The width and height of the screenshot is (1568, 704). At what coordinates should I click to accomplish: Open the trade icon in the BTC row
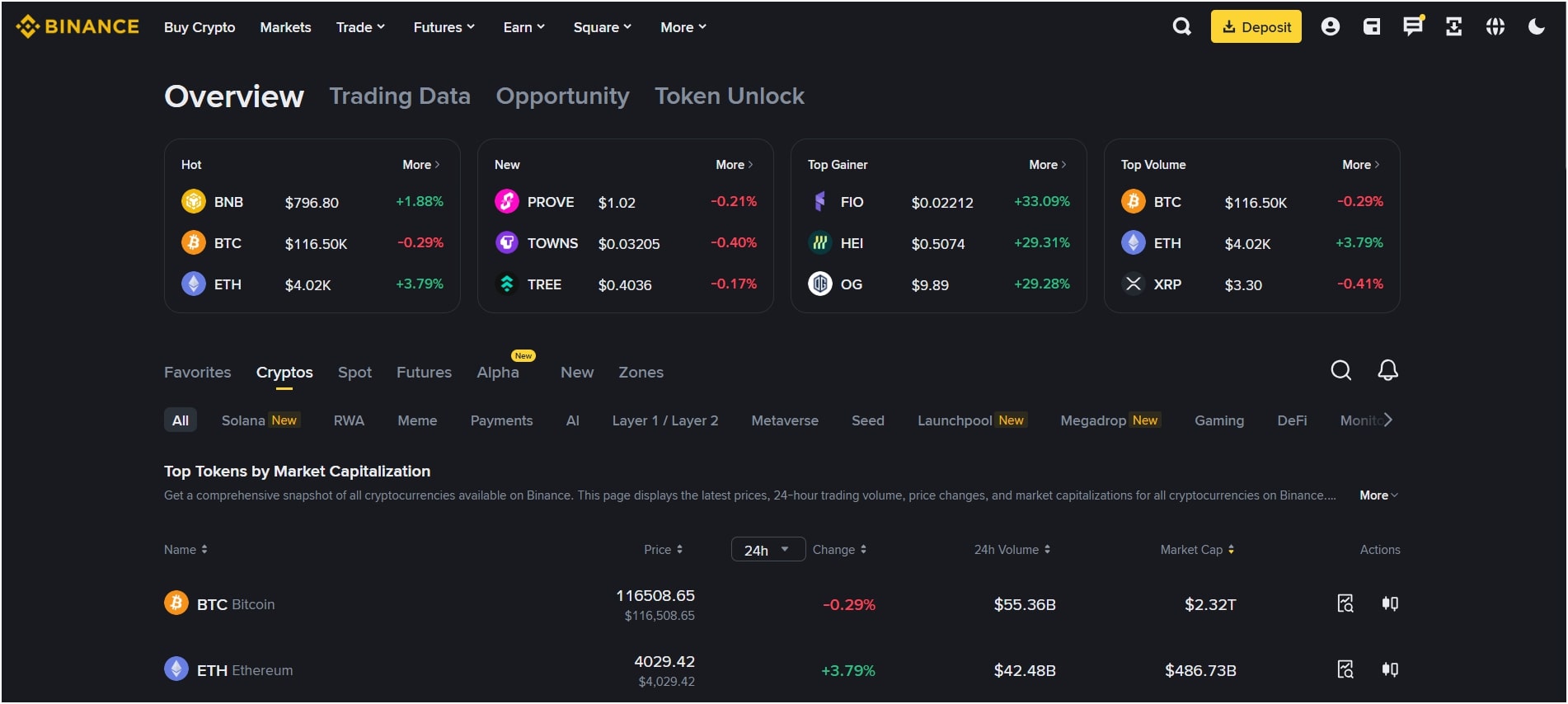click(1390, 603)
